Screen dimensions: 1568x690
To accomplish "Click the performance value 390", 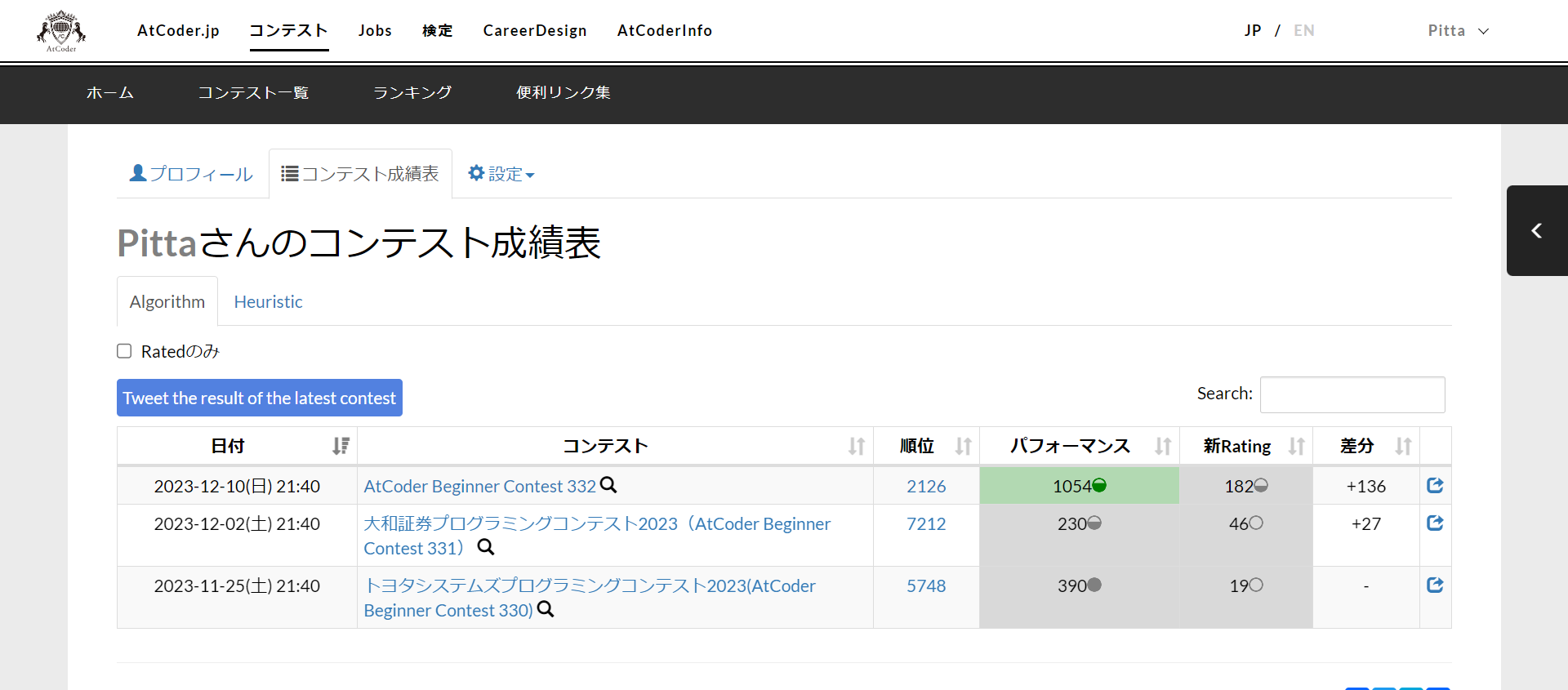I will (1072, 585).
